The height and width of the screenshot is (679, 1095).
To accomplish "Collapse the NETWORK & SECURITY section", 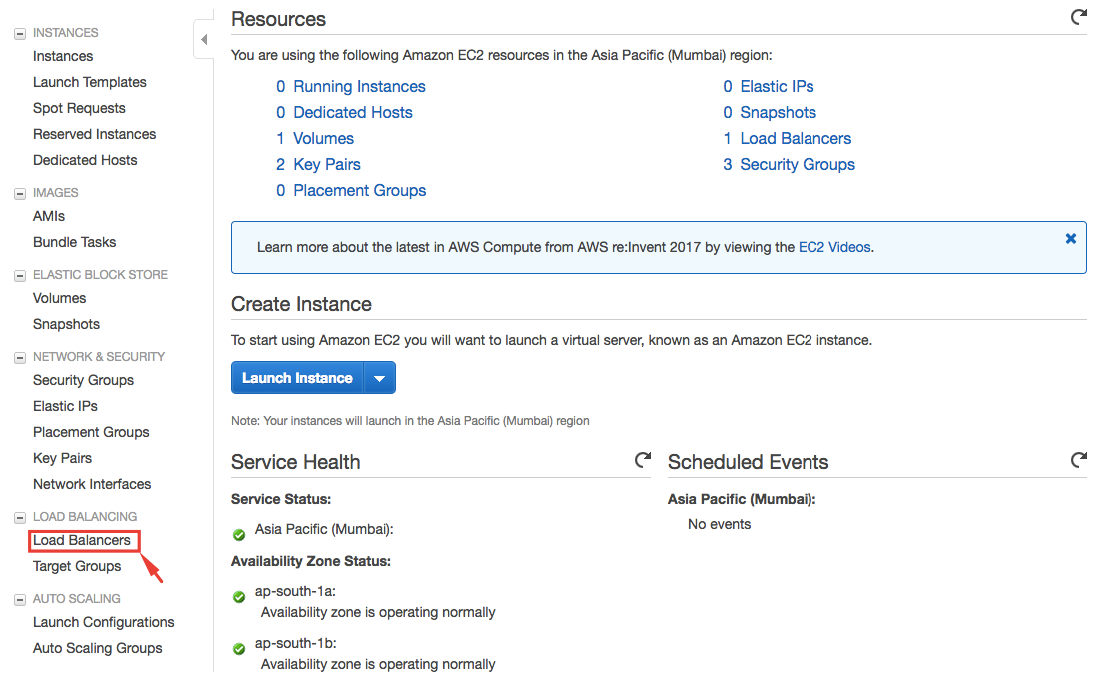I will click(x=20, y=357).
